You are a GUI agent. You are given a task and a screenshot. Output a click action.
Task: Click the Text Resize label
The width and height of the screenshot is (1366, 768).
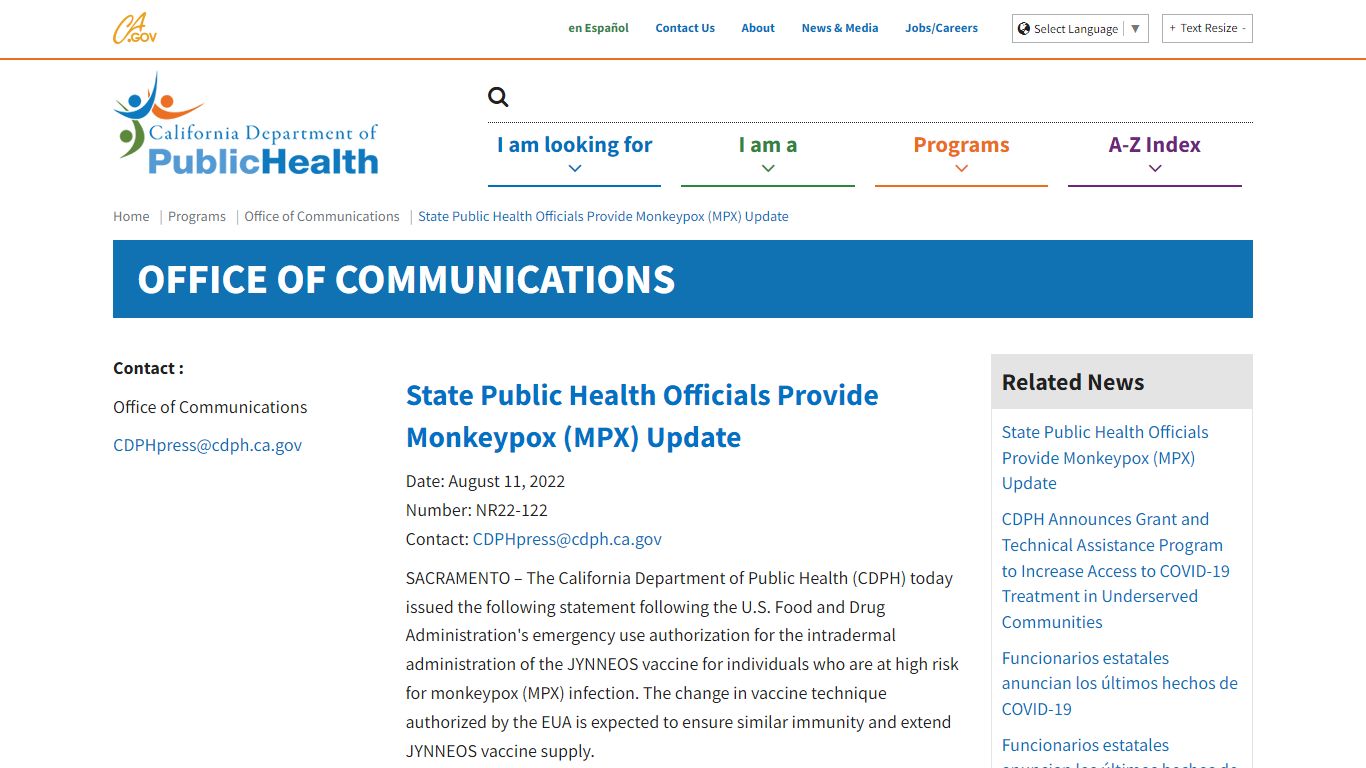pos(1209,28)
